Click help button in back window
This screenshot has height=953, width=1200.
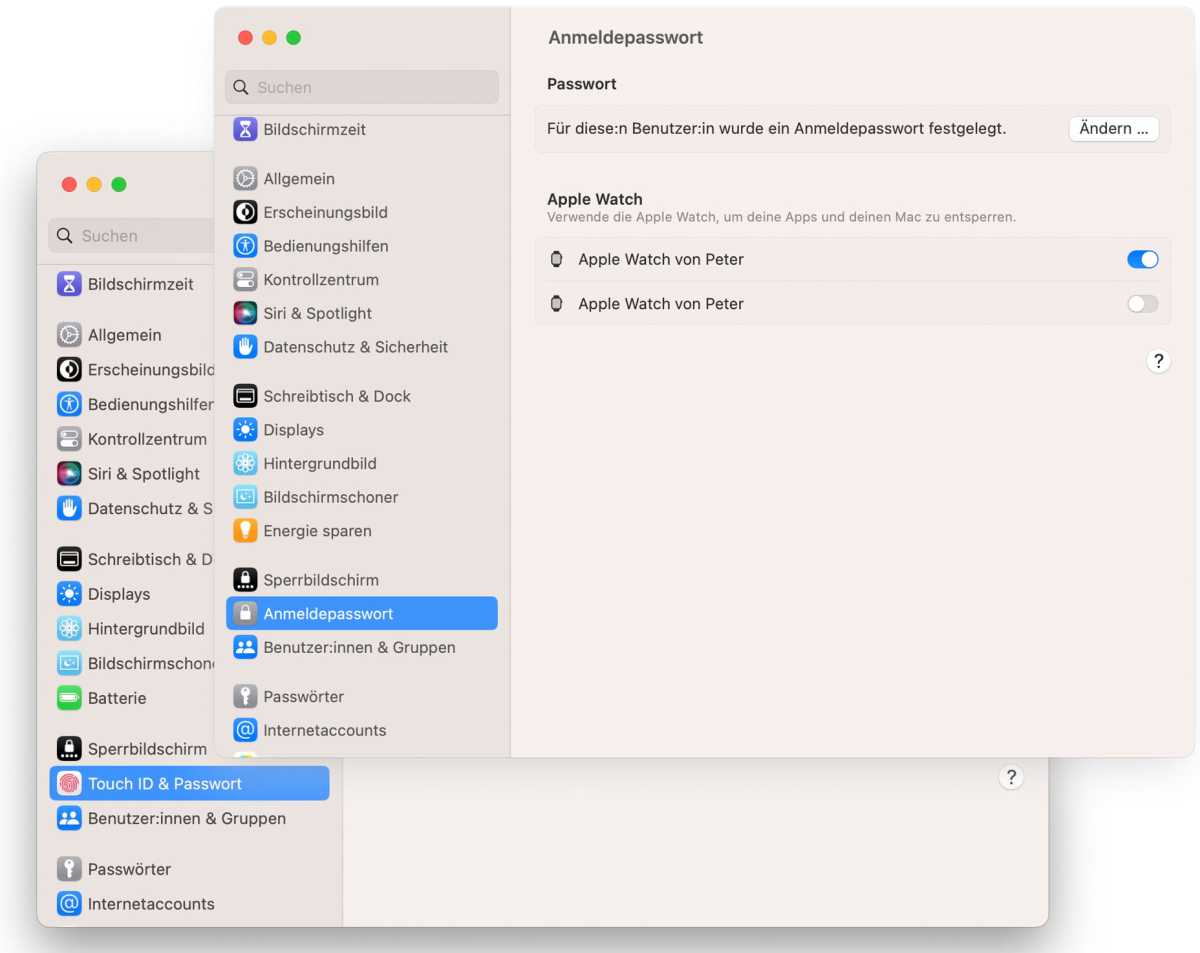[x=1011, y=777]
